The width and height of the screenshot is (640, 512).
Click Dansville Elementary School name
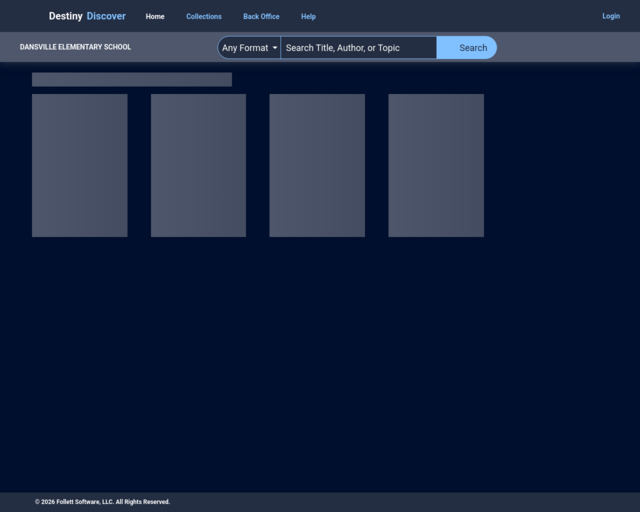pos(76,47)
